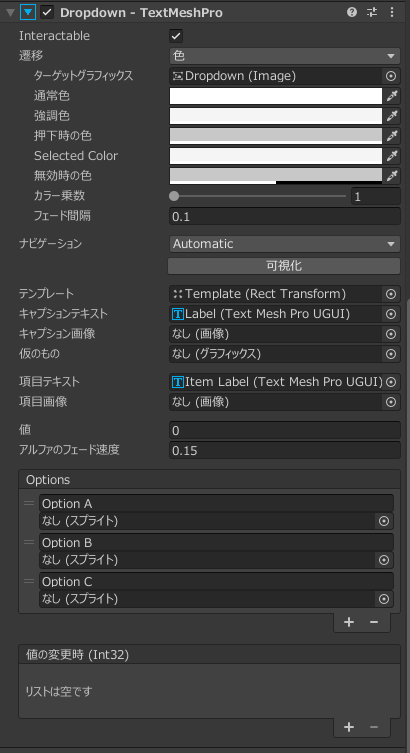Add a new entry to Options list
410x753 pixels.
349,622
